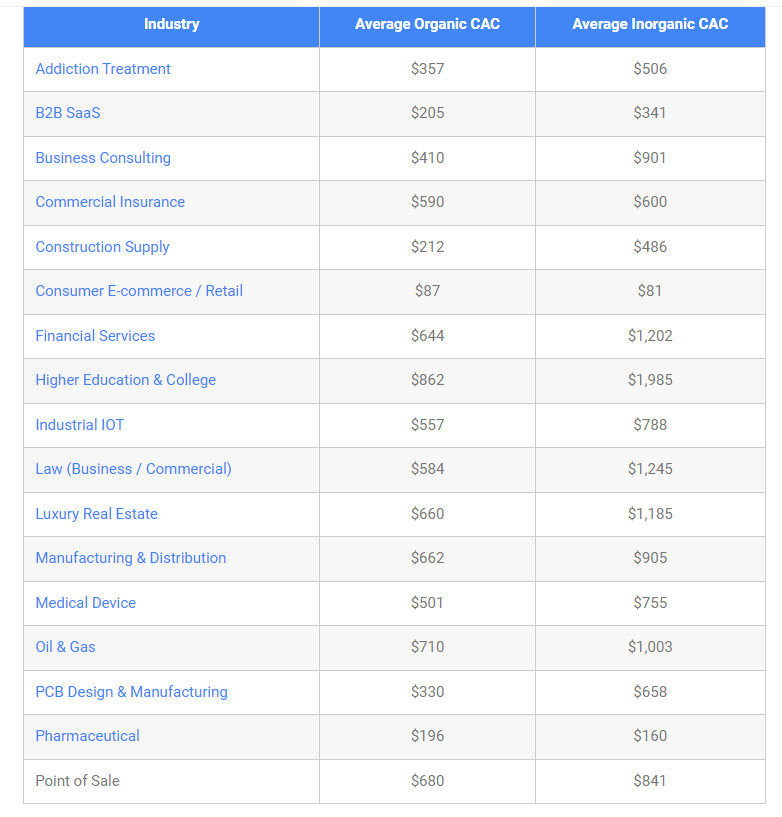Open Business Consulting link
Viewport: 782px width, 817px height.
103,158
